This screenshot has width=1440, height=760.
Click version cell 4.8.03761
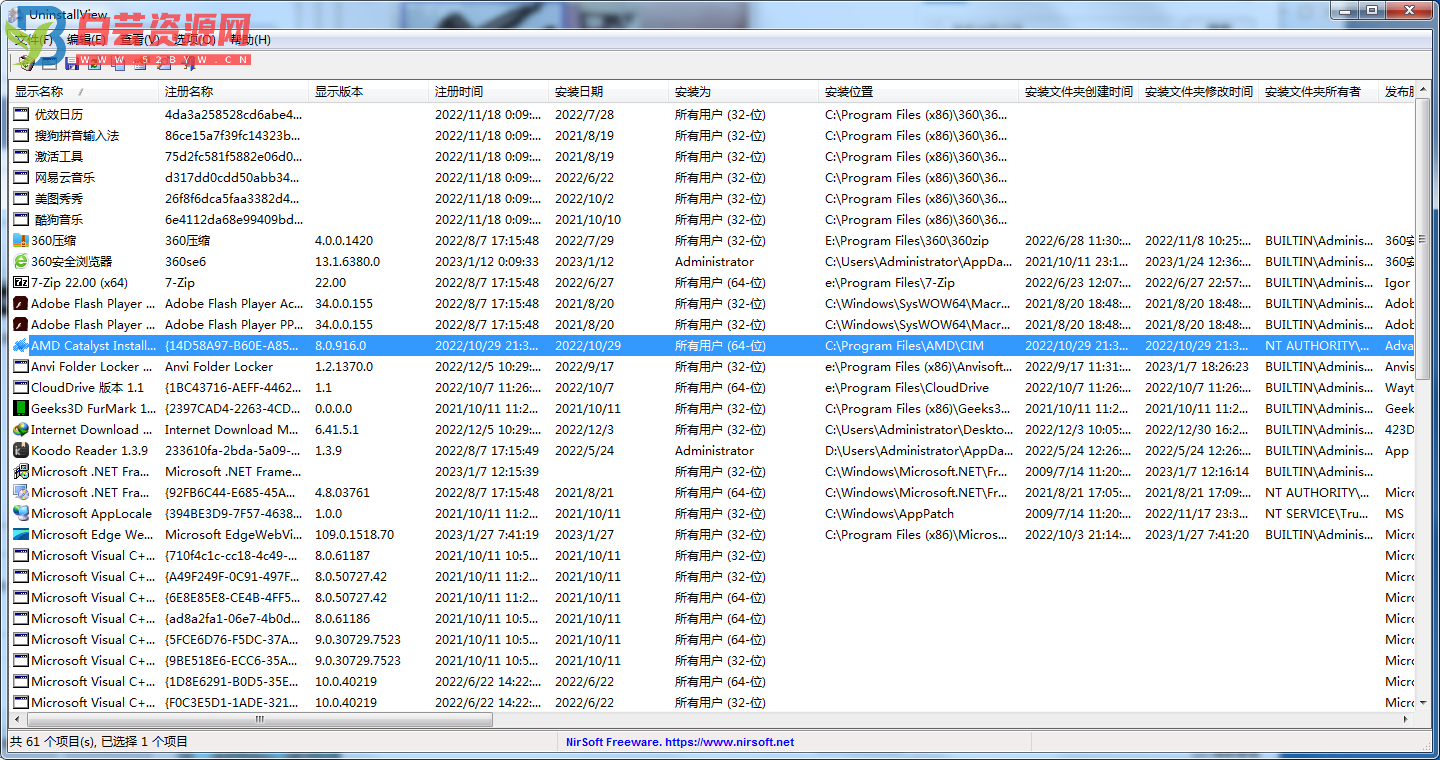point(342,492)
